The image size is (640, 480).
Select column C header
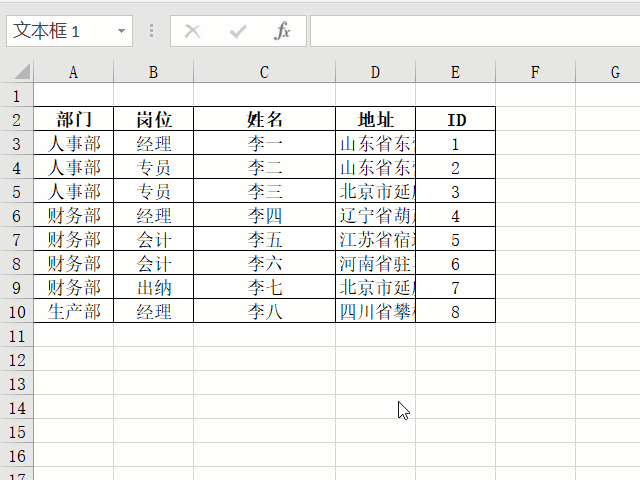[264, 72]
